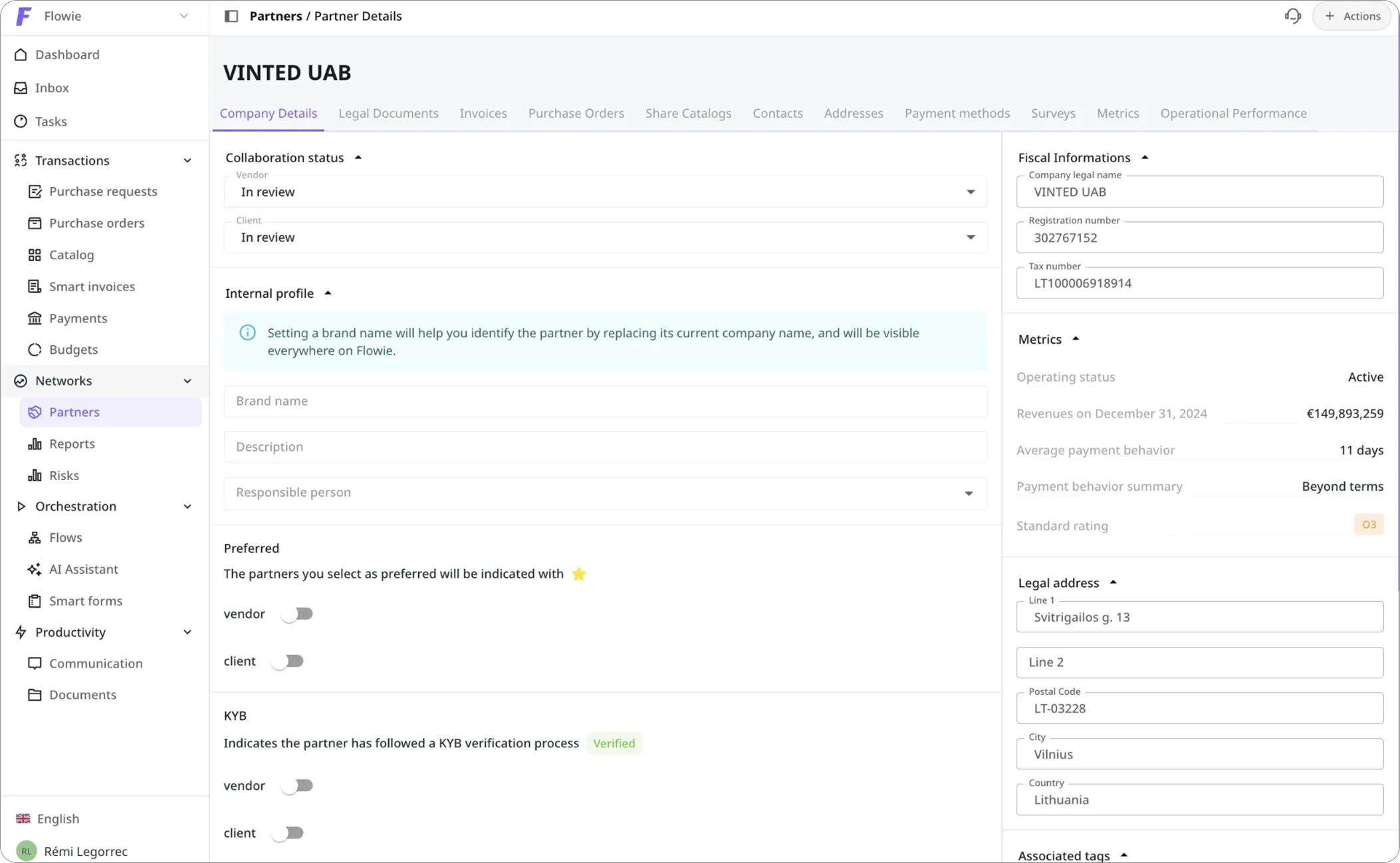Collapse the Transactions menu chevron

[x=187, y=160]
